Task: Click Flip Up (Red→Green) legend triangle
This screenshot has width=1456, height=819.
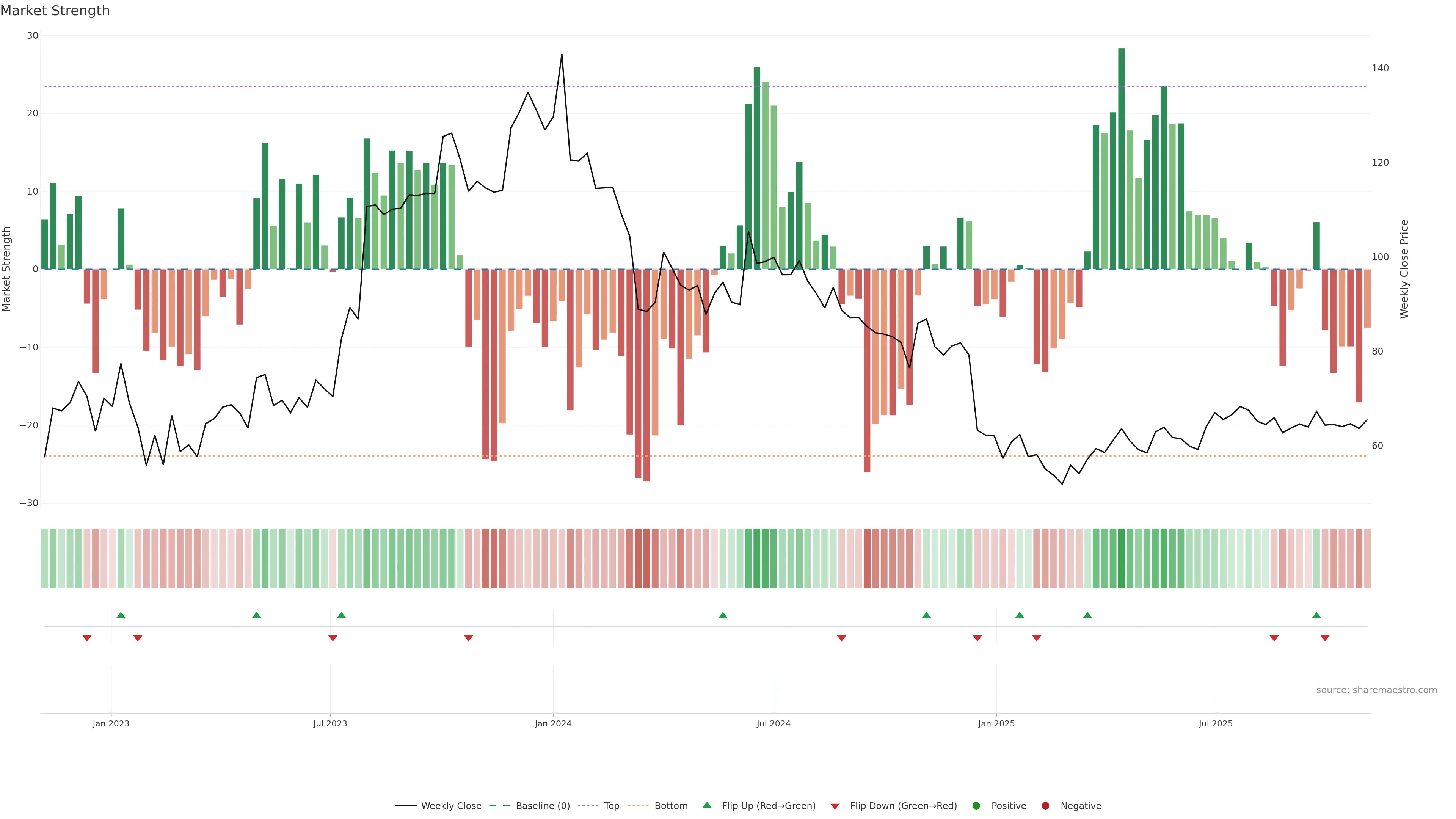Action: tap(706, 805)
